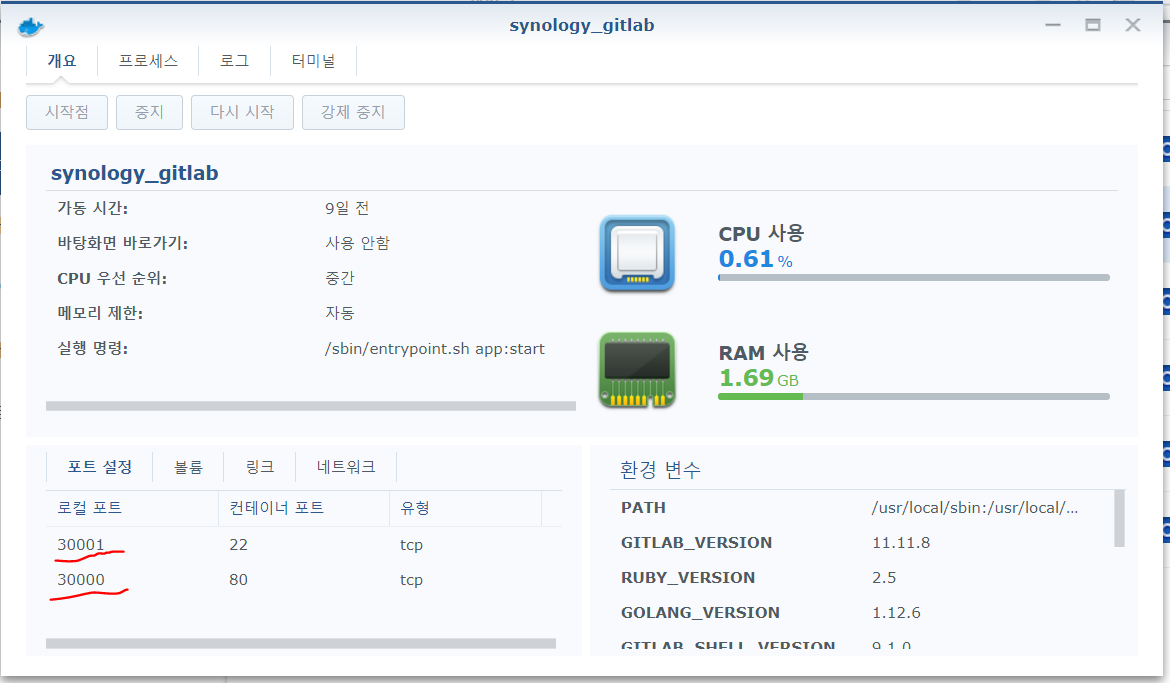Click the GITLAB_VERSION variable name
The height and width of the screenshot is (683, 1170).
tap(696, 543)
